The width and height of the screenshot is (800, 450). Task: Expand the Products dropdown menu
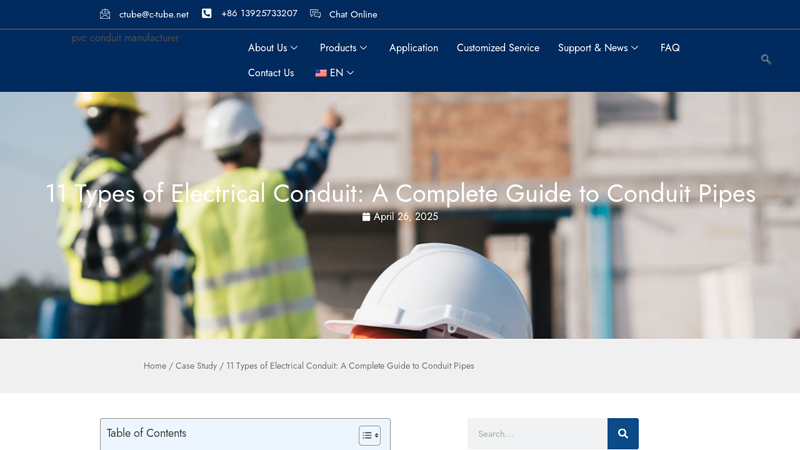click(x=343, y=48)
